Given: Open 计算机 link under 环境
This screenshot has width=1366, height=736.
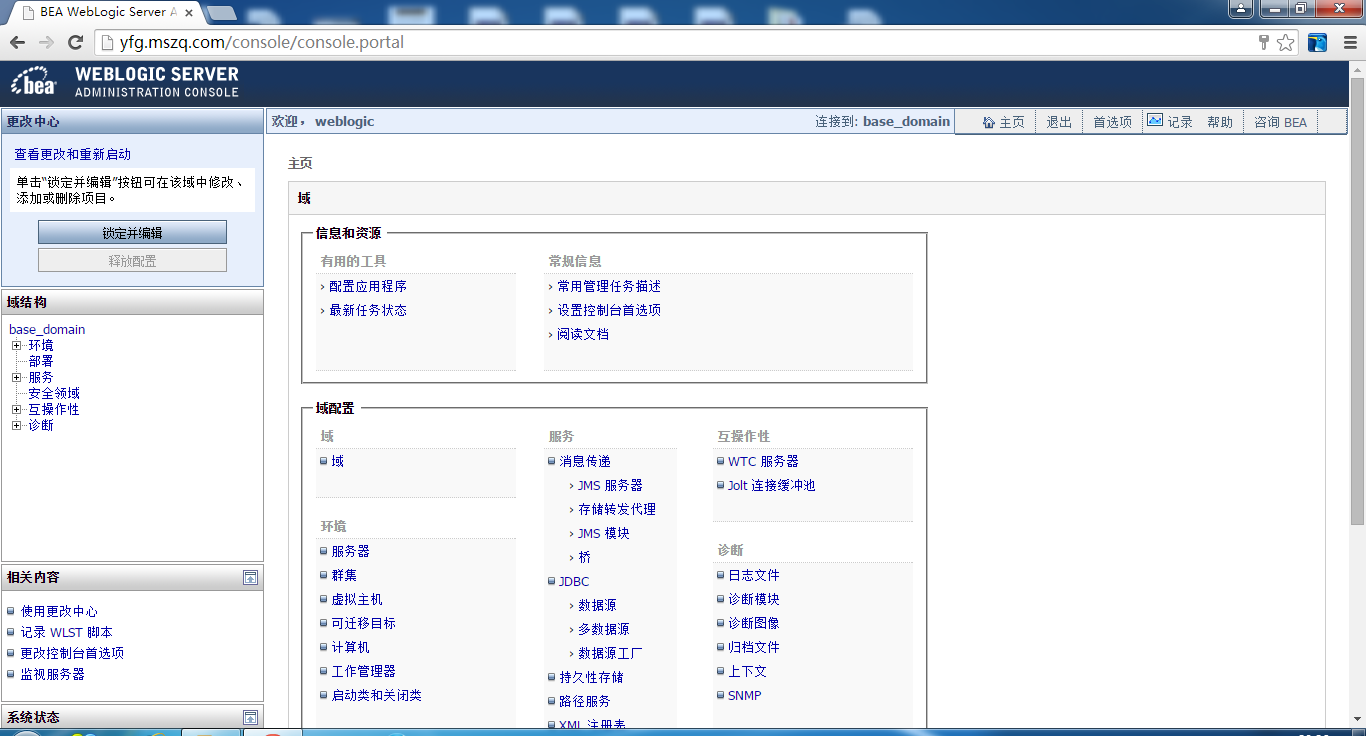Looking at the screenshot, I should (351, 647).
